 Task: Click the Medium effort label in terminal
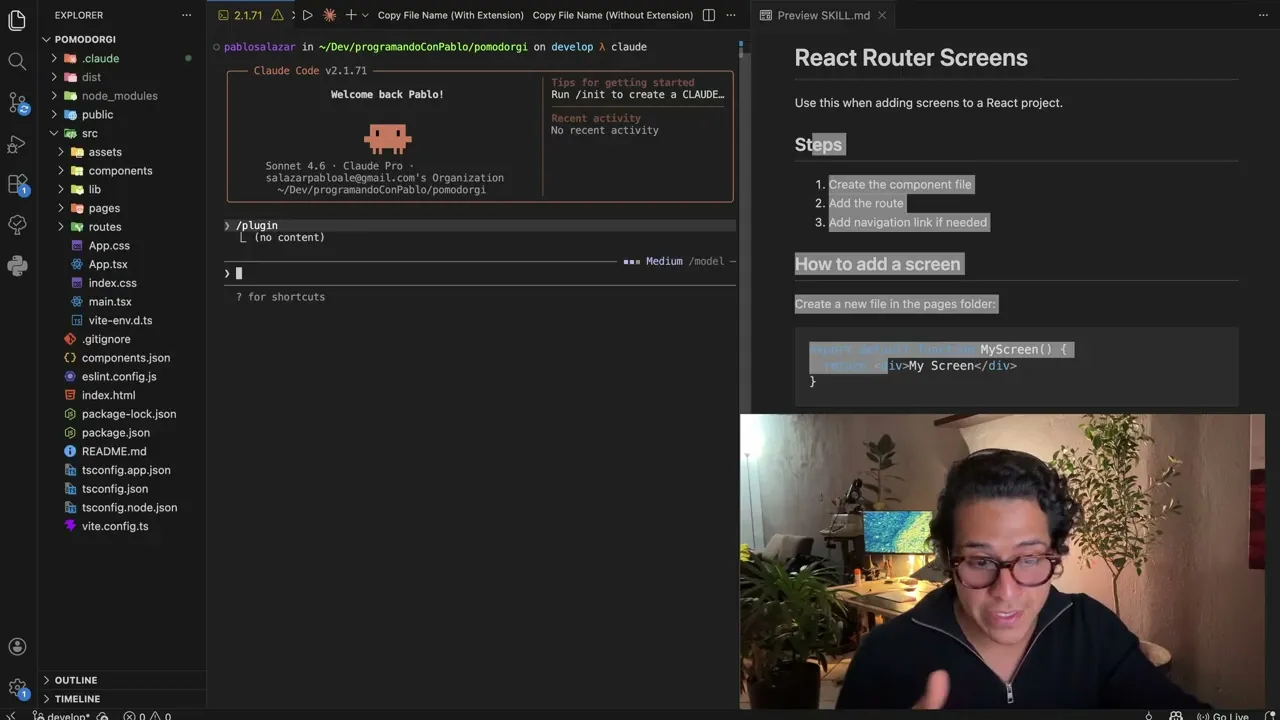[664, 261]
